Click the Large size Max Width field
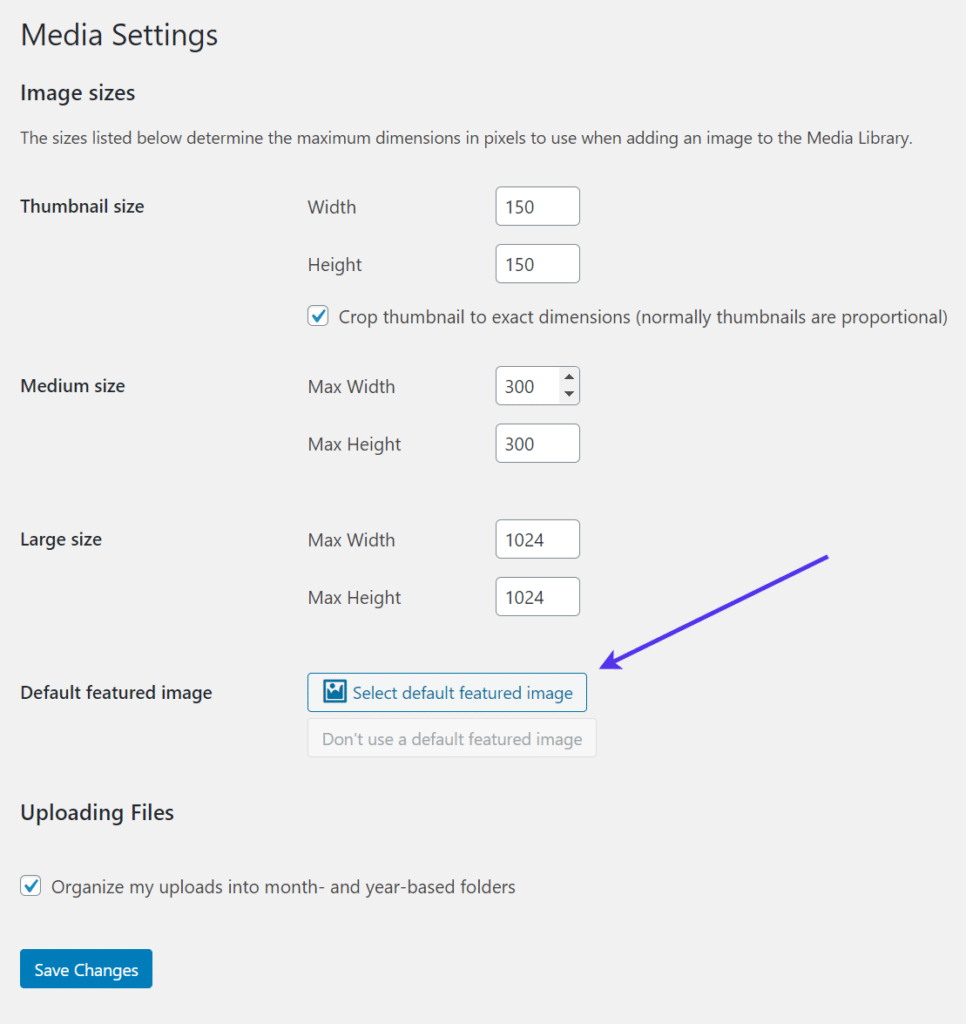Image resolution: width=966 pixels, height=1024 pixels. [537, 539]
